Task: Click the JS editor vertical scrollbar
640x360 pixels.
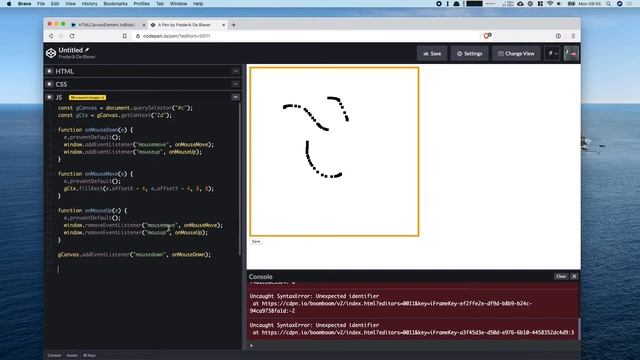Action: pyautogui.click(x=240, y=178)
